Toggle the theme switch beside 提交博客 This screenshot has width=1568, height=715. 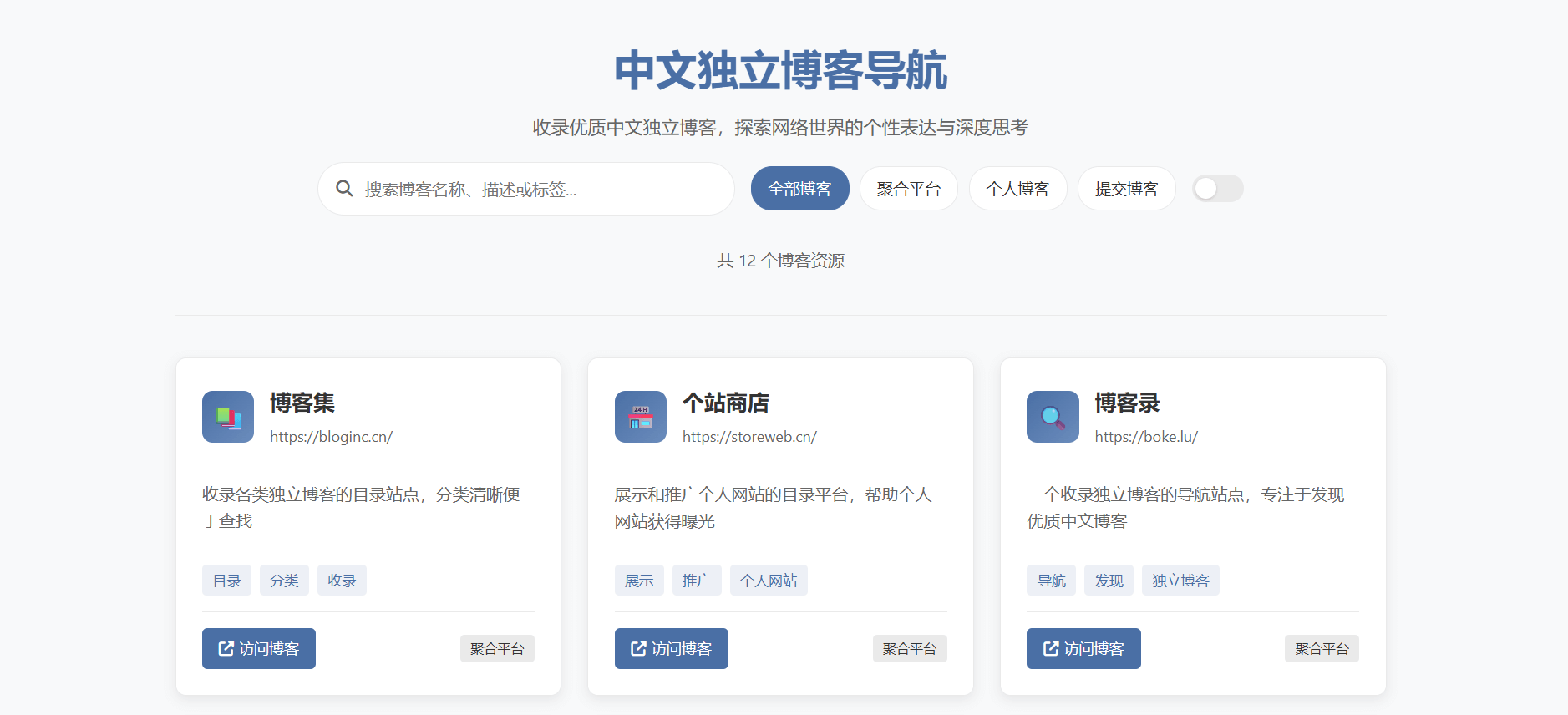click(x=1217, y=189)
